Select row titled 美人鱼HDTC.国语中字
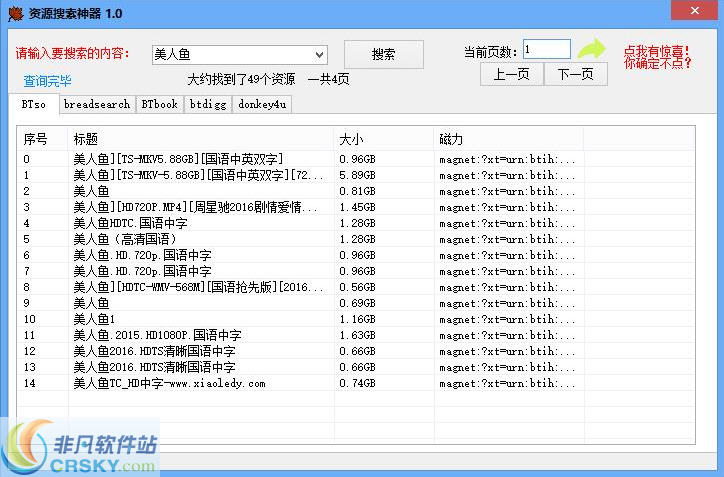The width and height of the screenshot is (724, 477). pyautogui.click(x=130, y=223)
